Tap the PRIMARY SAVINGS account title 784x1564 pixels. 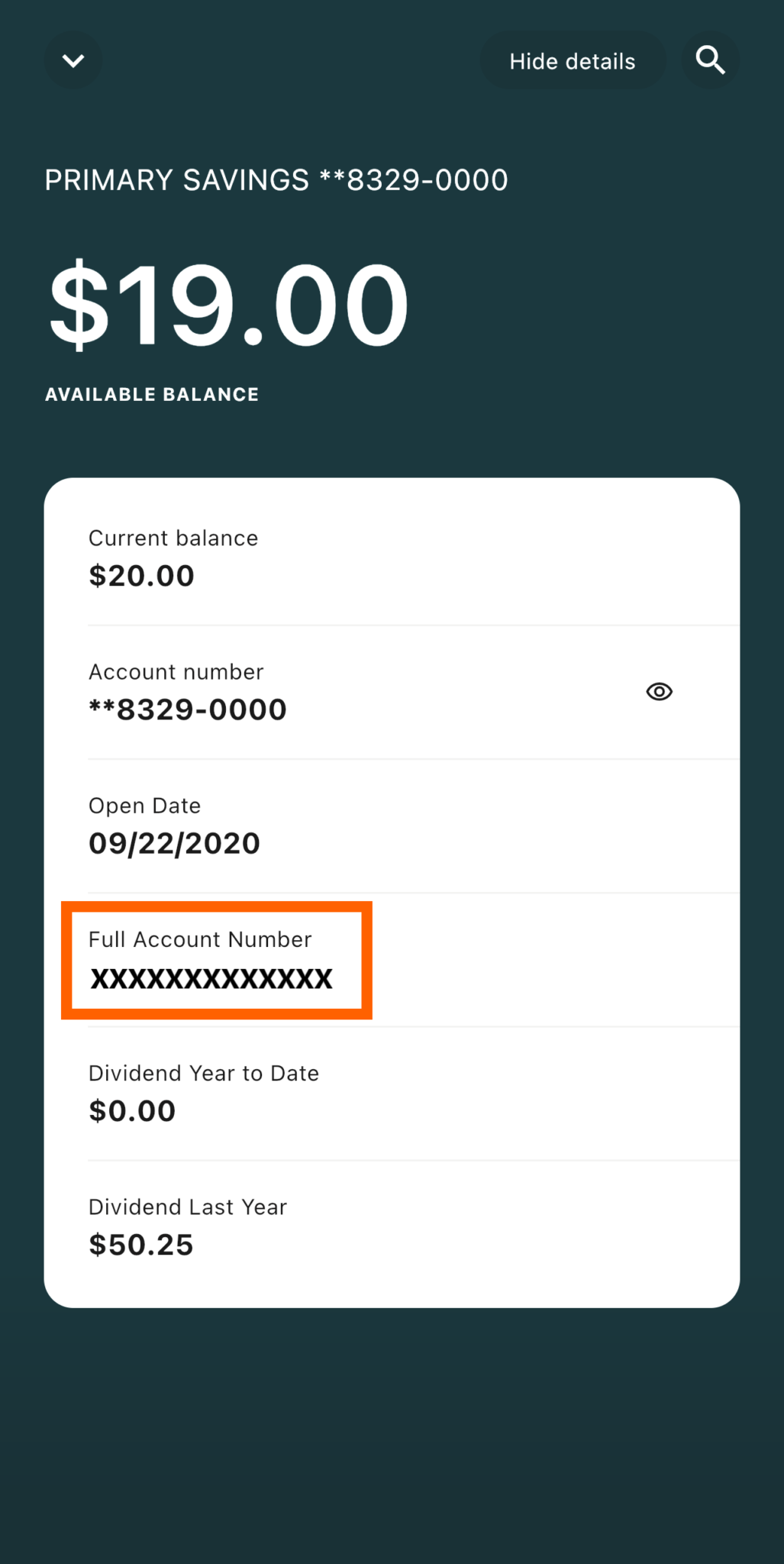tap(276, 179)
